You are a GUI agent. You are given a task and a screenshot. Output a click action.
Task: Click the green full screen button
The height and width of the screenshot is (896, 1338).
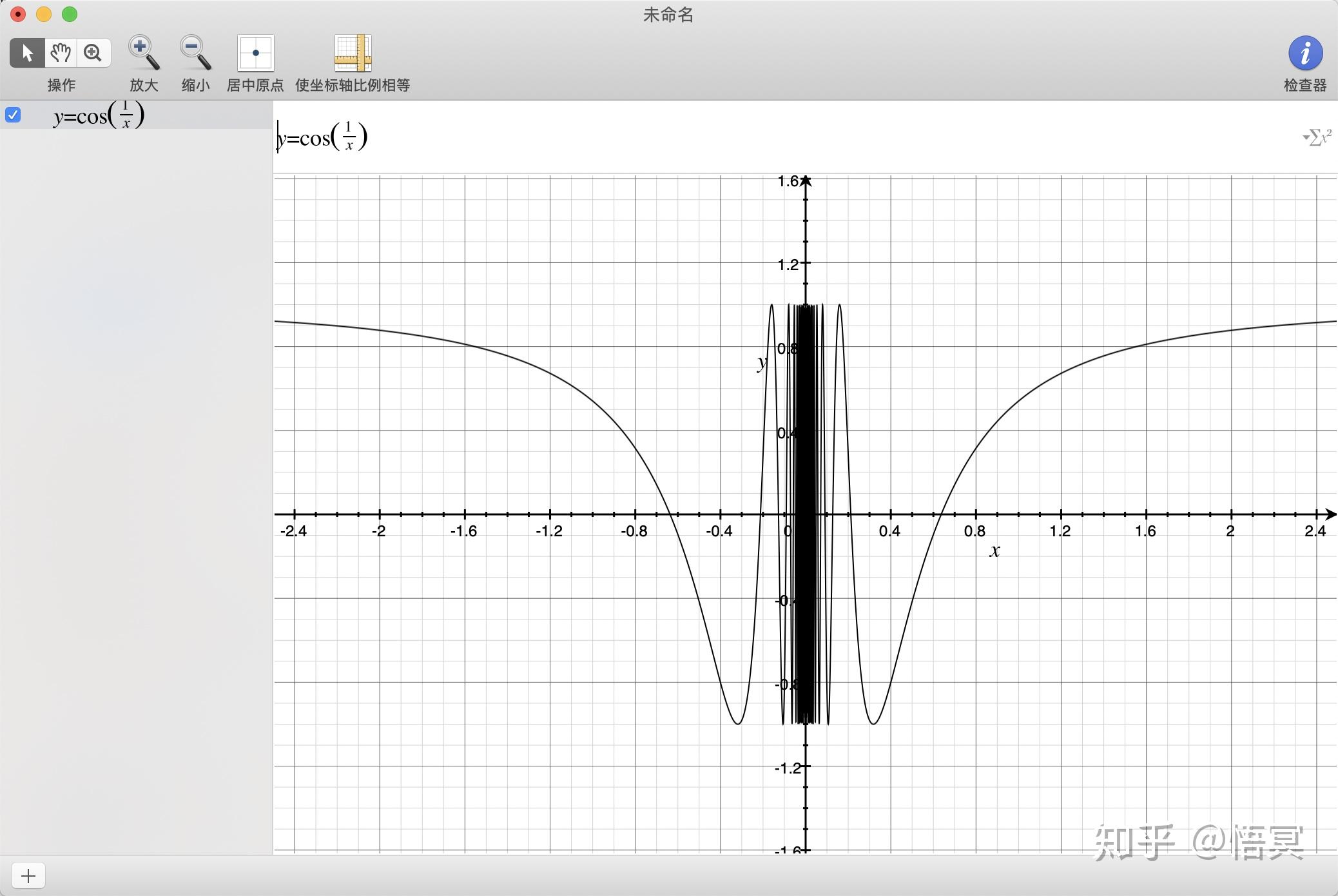pyautogui.click(x=70, y=14)
